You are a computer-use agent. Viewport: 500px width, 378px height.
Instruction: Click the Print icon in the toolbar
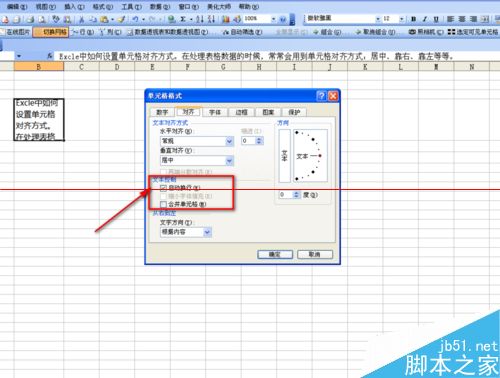tap(31, 20)
